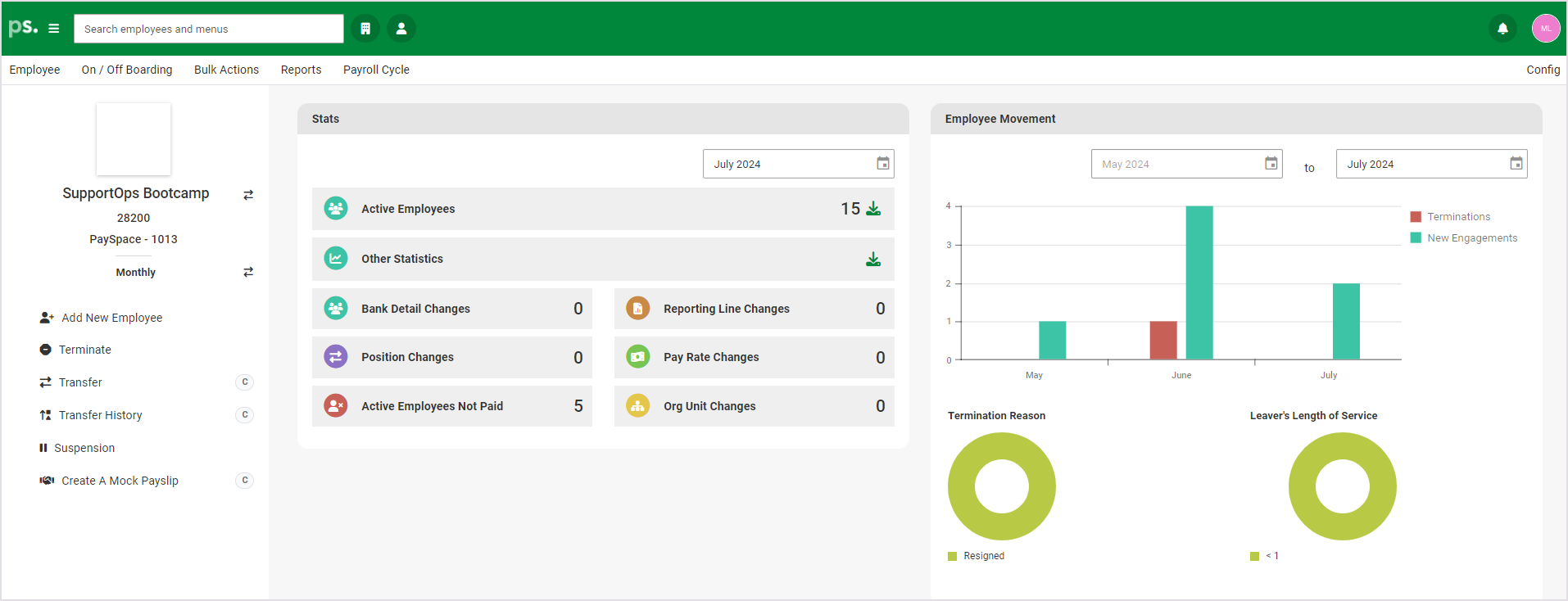The width and height of the screenshot is (1568, 601).
Task: Click Add New Employee link
Action: point(111,318)
